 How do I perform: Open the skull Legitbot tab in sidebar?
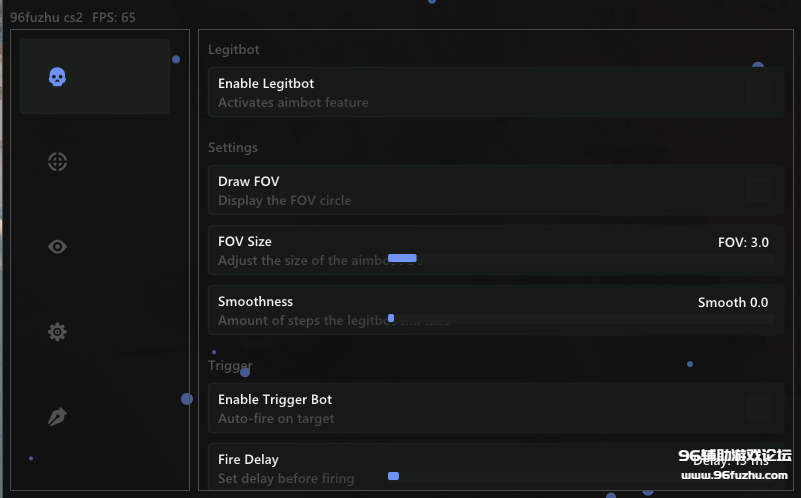click(57, 77)
